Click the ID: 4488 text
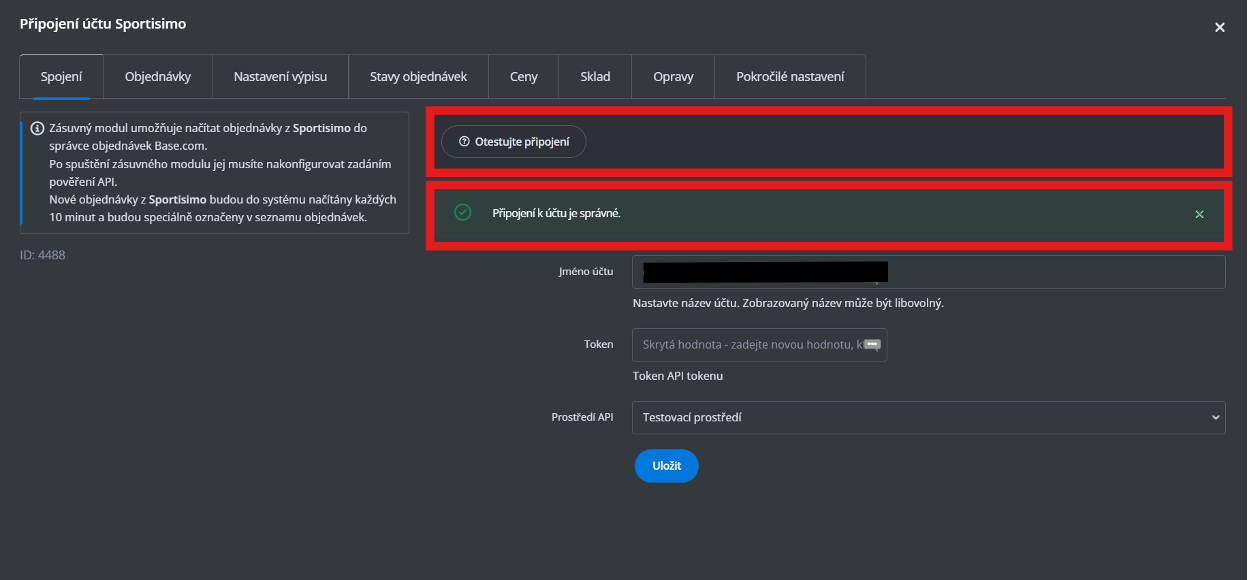 [43, 255]
